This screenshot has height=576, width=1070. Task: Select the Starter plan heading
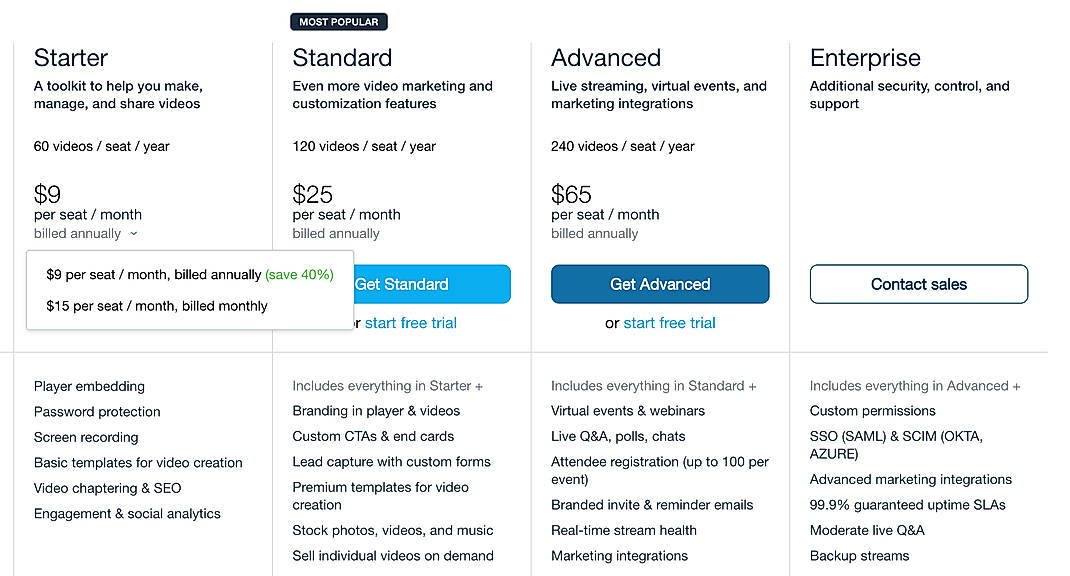point(70,57)
